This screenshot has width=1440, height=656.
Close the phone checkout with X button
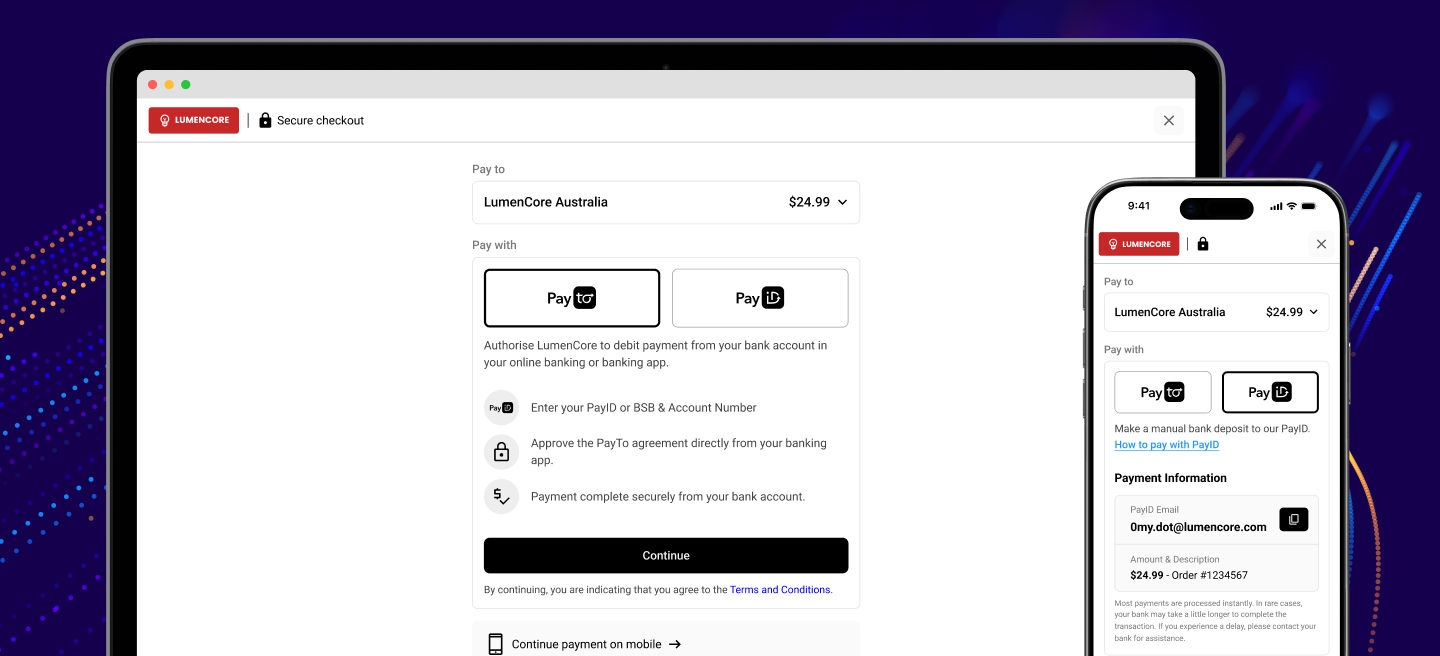point(1321,244)
